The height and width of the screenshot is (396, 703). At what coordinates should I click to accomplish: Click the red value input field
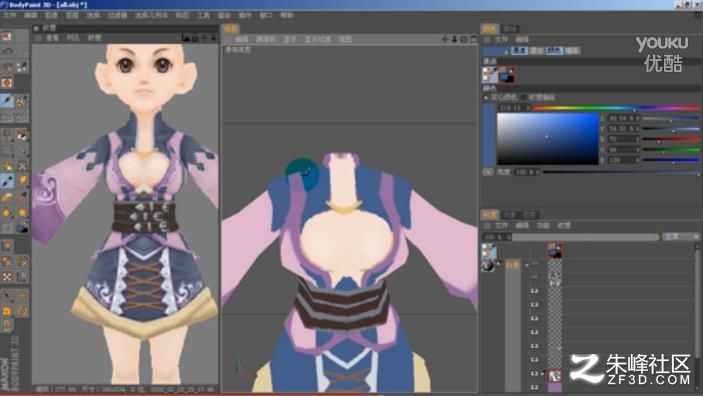tap(623, 139)
